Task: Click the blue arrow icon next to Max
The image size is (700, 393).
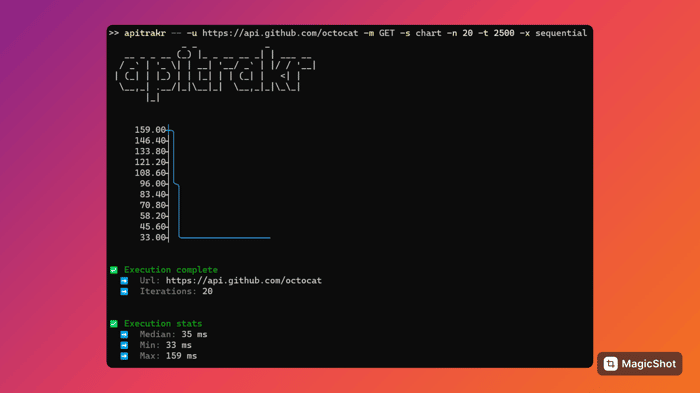Action: tap(124, 356)
